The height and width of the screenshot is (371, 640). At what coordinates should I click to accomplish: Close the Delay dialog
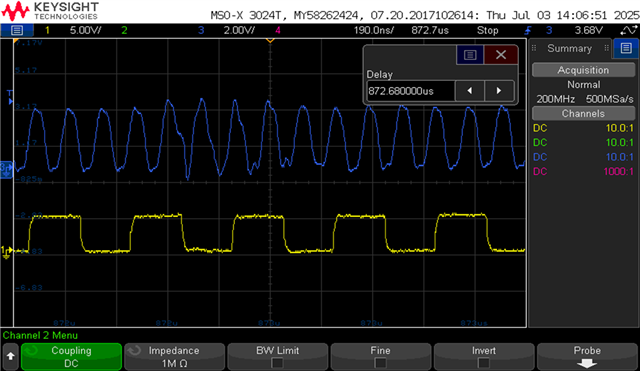501,55
